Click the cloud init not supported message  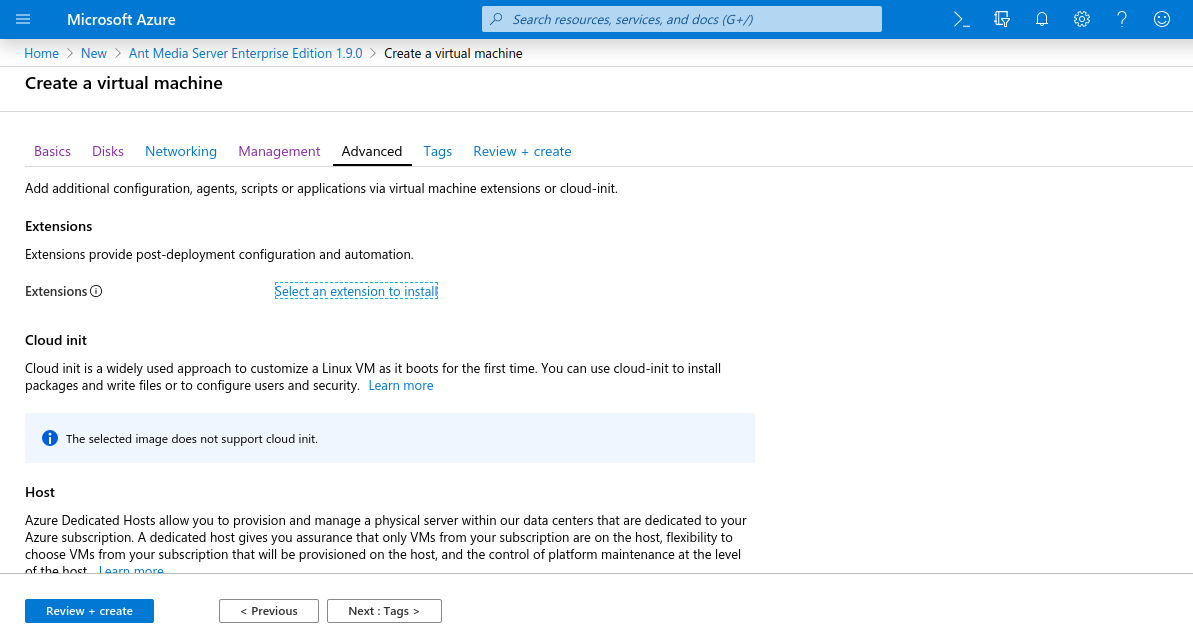pos(192,439)
